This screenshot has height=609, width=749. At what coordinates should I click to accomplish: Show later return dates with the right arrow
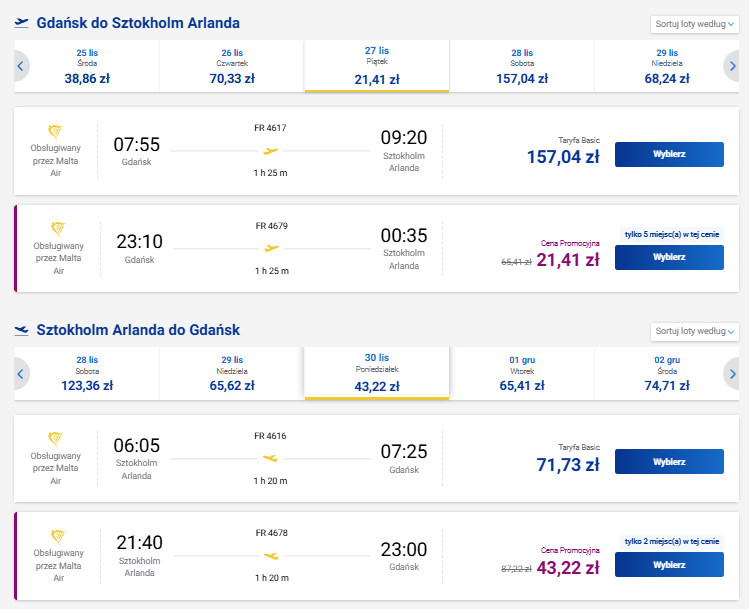(x=732, y=374)
